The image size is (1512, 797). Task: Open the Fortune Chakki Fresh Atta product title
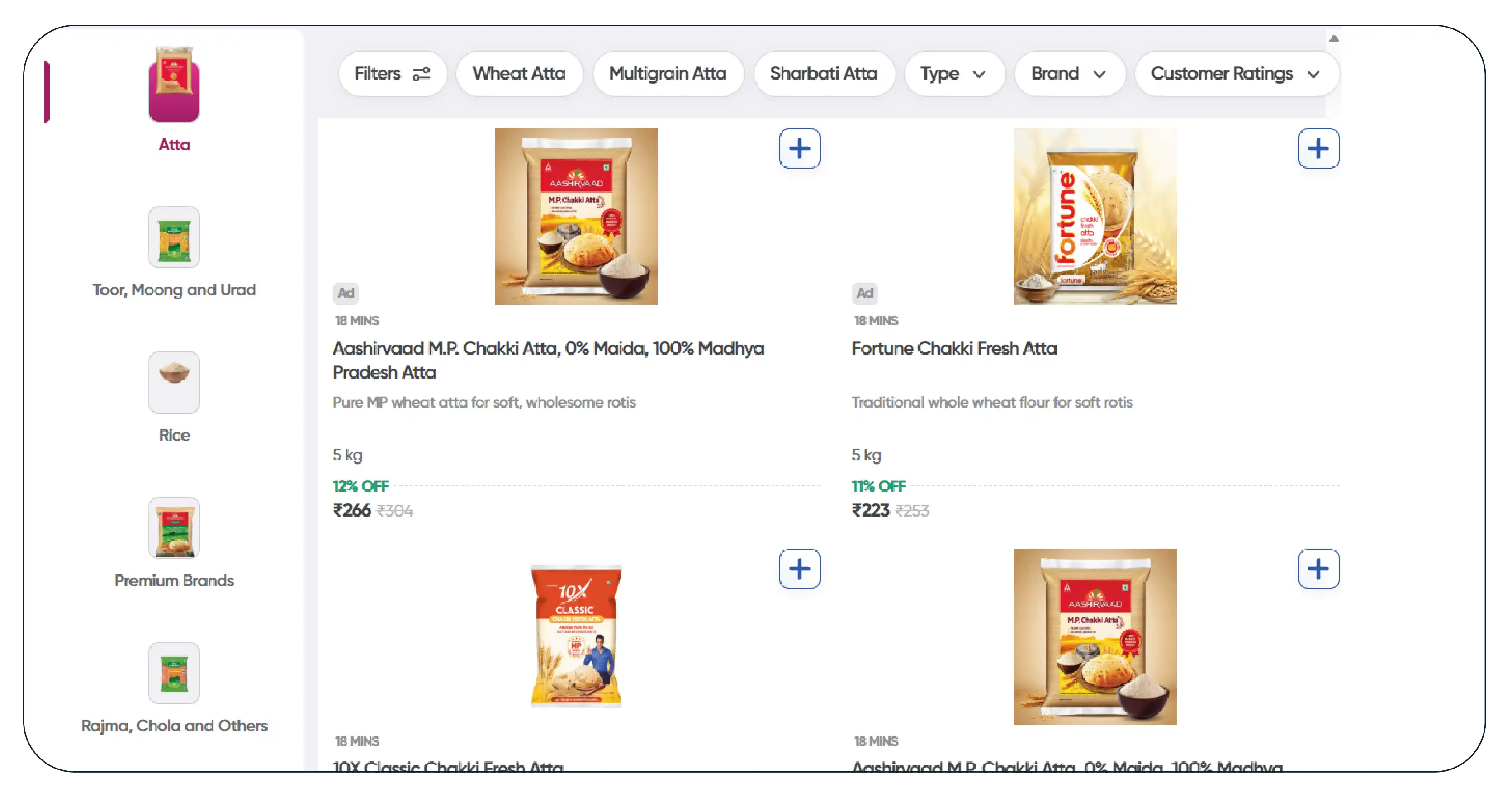[x=954, y=349]
